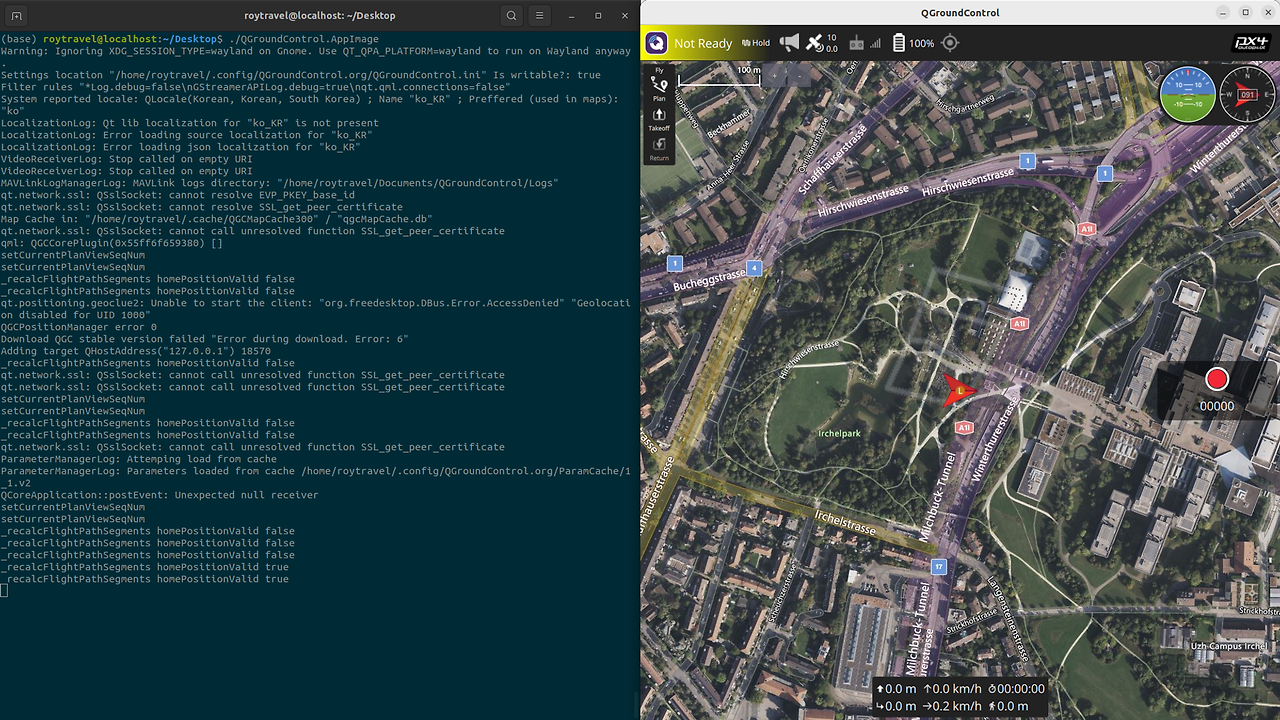Click the 00000 recording counter
Viewport: 1280px width, 720px height.
1217,406
